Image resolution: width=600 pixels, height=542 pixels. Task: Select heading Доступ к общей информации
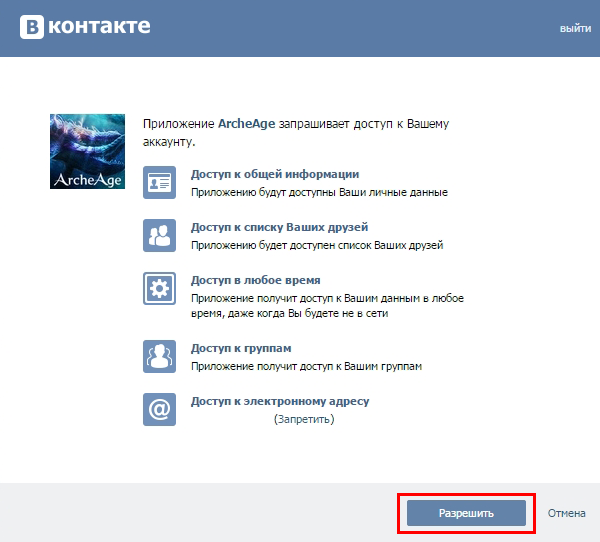click(275, 174)
